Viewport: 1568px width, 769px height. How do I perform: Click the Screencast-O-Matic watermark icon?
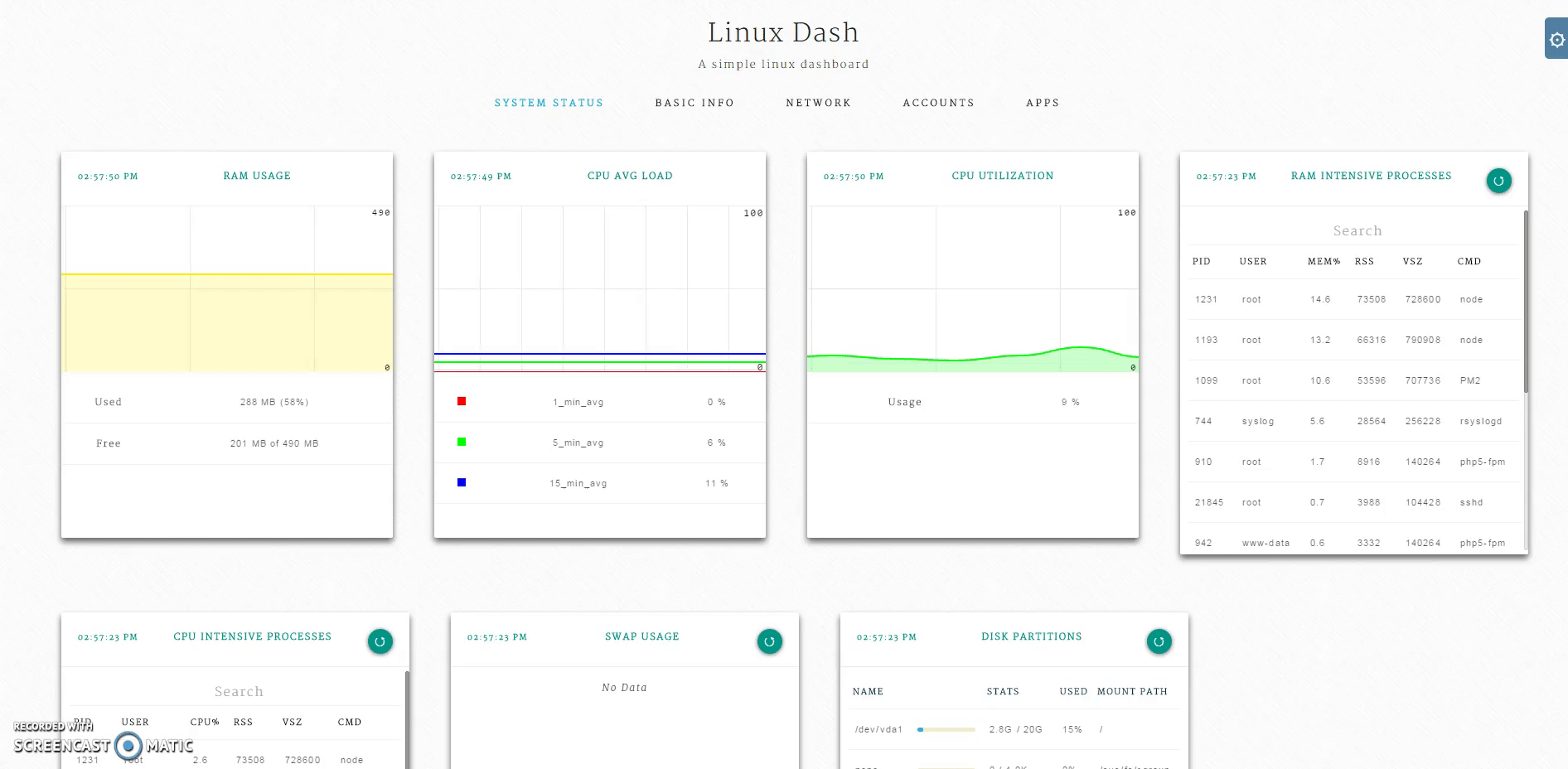tap(128, 747)
